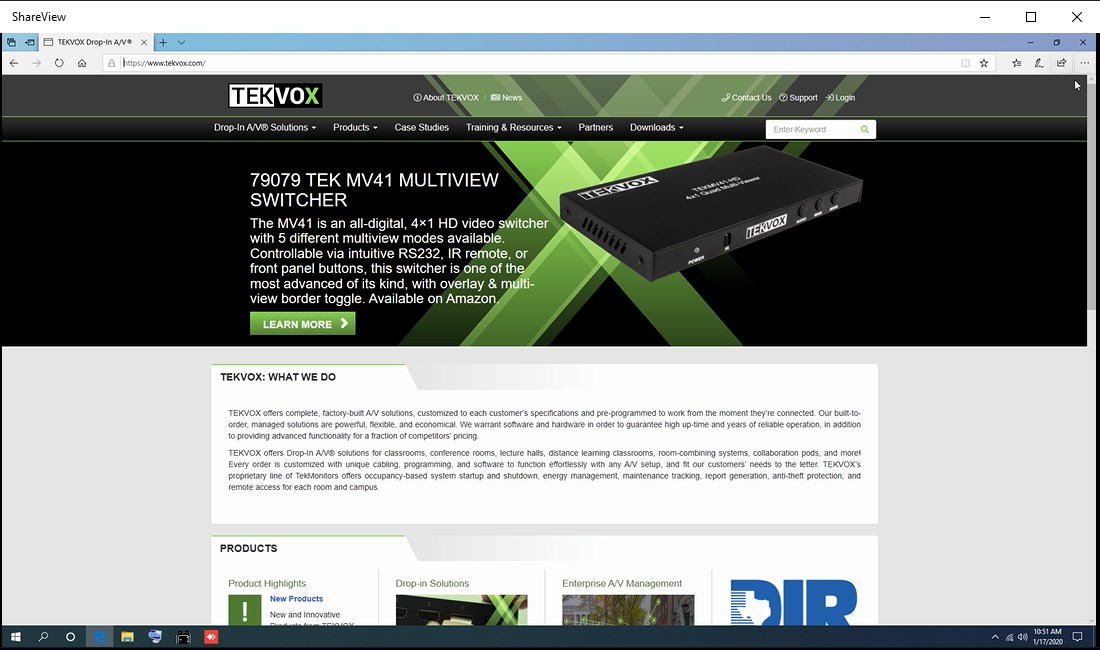Expand the Products menu
Screen dimensions: 1100x650
[355, 128]
